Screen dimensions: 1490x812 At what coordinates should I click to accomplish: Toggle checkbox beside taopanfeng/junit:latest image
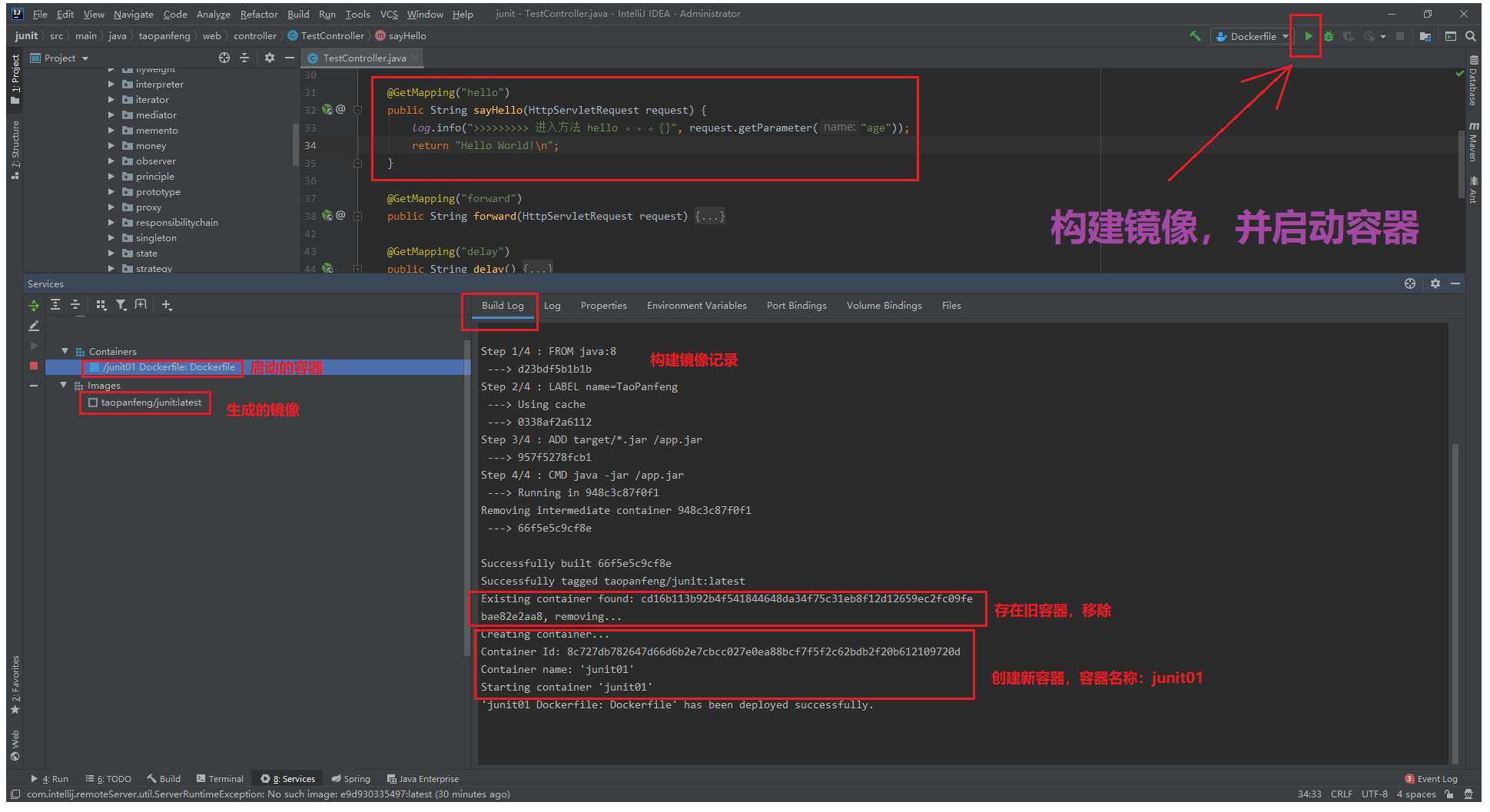pyautogui.click(x=93, y=403)
